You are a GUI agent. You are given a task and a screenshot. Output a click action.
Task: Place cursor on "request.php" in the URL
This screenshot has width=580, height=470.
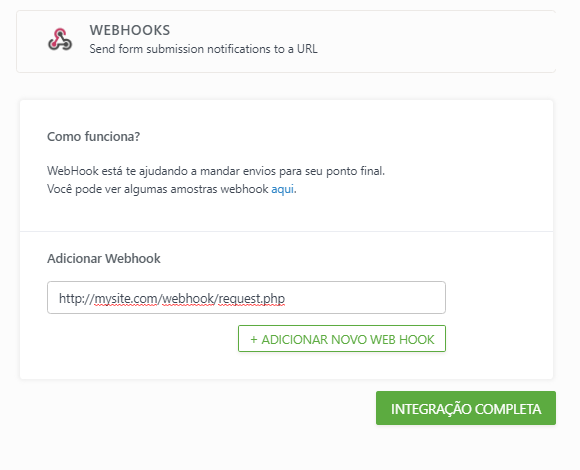click(252, 298)
